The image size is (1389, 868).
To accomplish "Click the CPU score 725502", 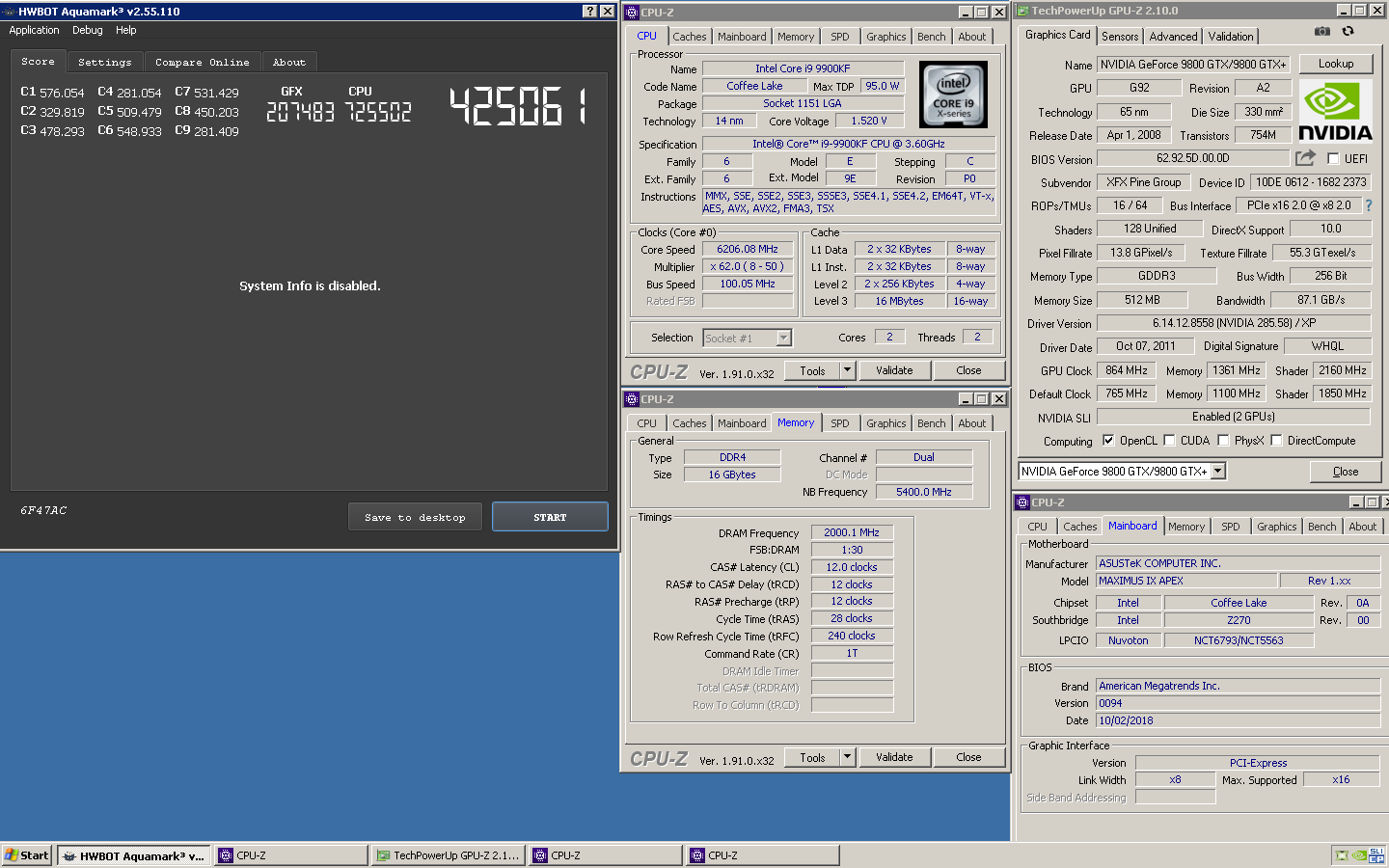I will coord(378,112).
